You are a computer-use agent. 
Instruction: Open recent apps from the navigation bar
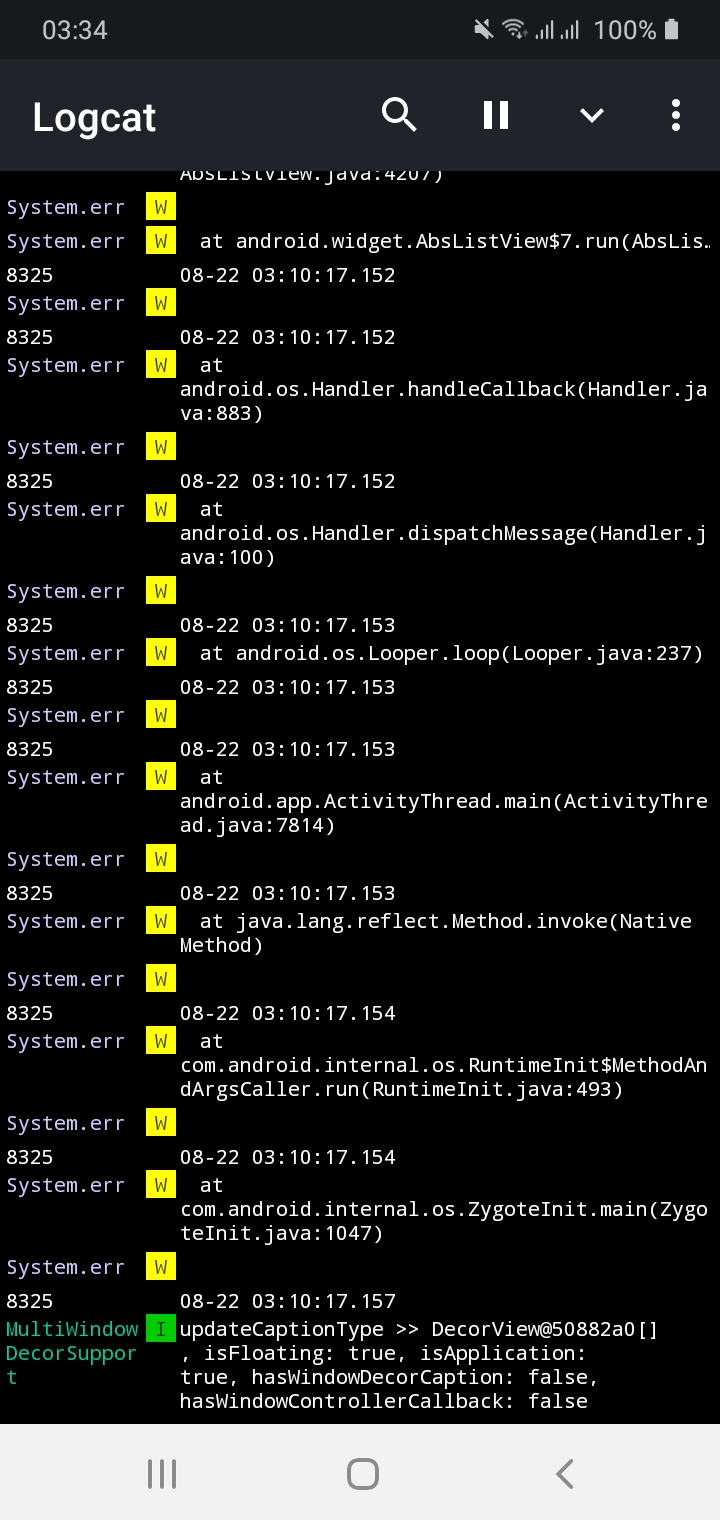(x=161, y=1472)
